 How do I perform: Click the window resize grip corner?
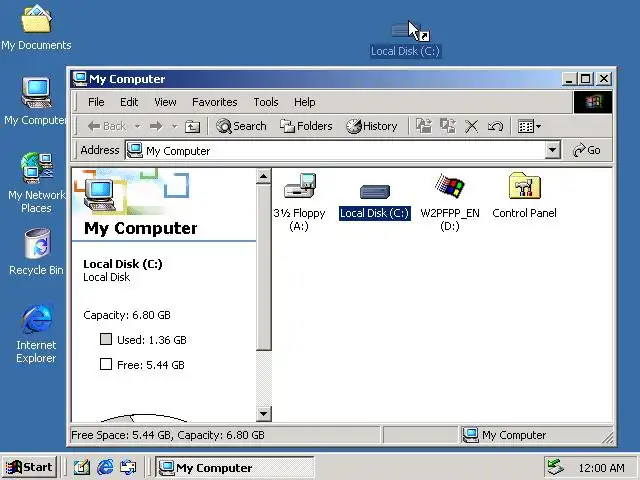pos(607,437)
